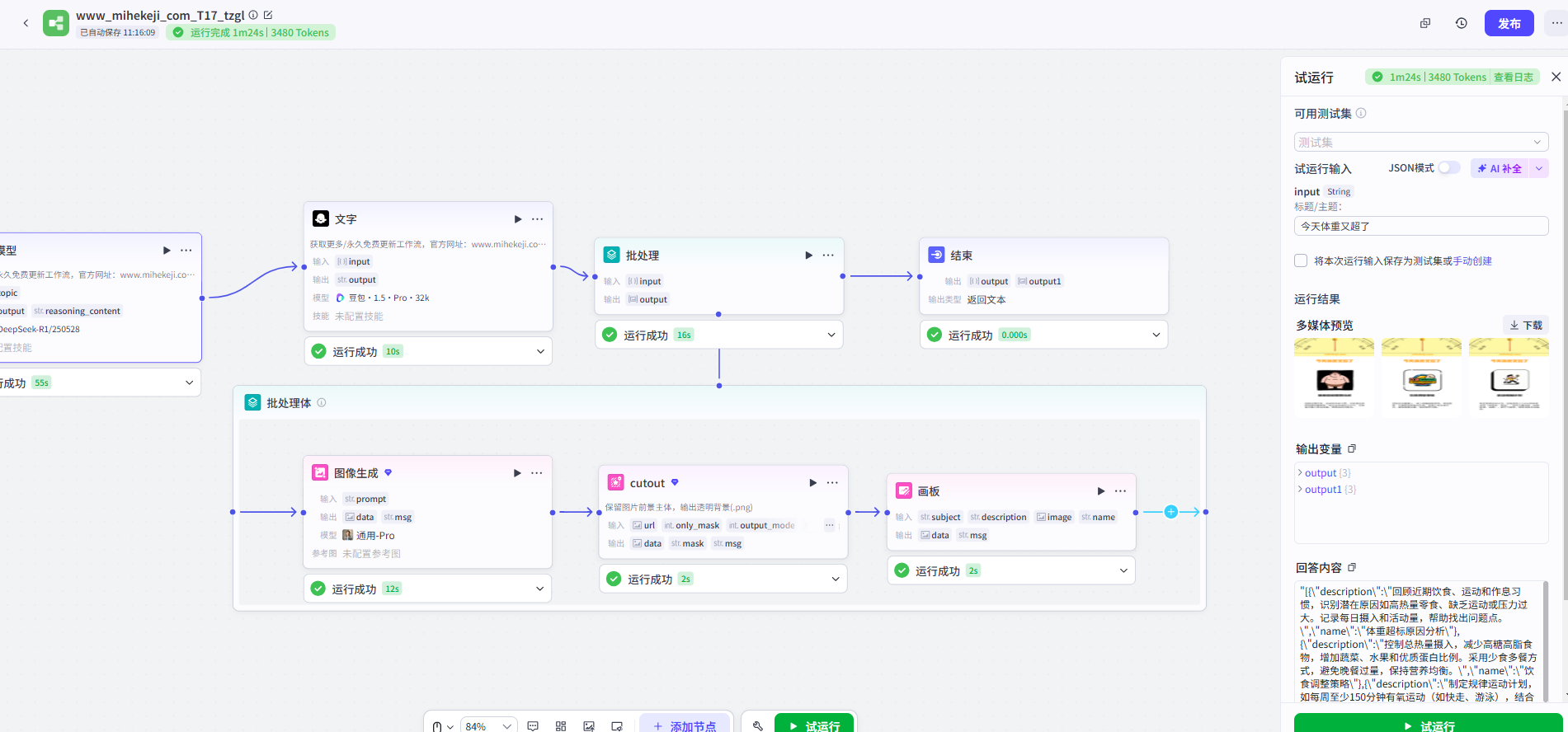Click the run history clock icon
1568x732 pixels.
click(x=1461, y=23)
